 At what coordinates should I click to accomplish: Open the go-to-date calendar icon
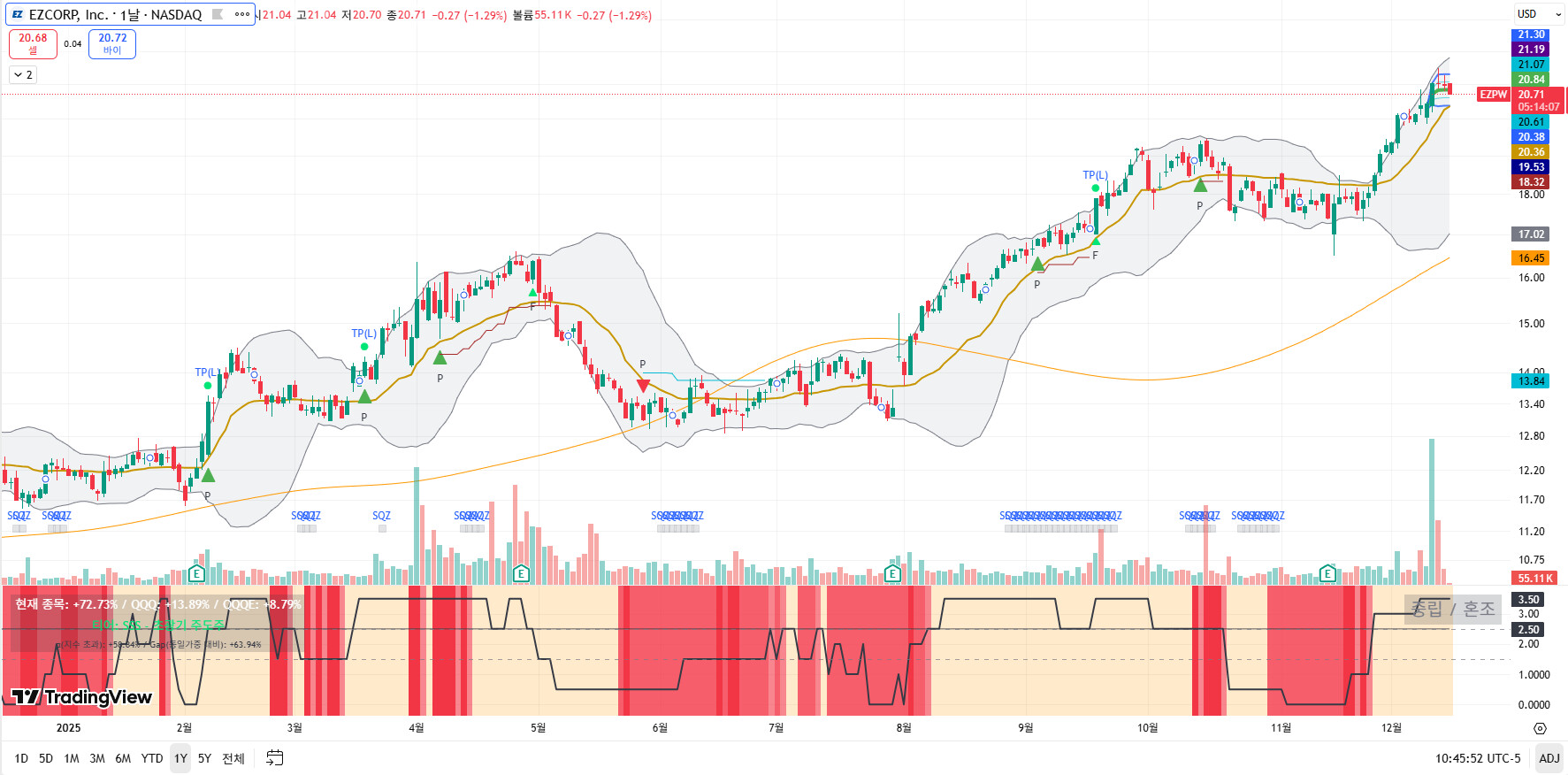tap(275, 758)
